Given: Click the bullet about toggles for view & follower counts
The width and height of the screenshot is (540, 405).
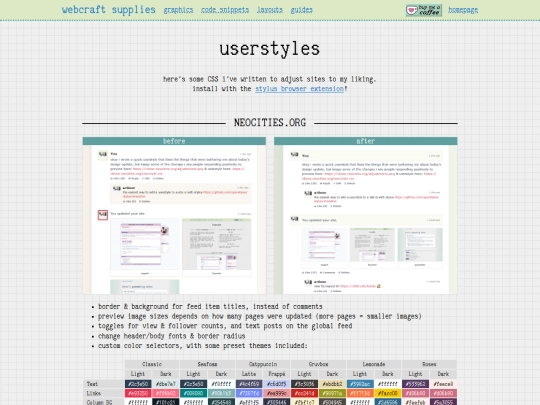Looking at the screenshot, I should [x=225, y=326].
